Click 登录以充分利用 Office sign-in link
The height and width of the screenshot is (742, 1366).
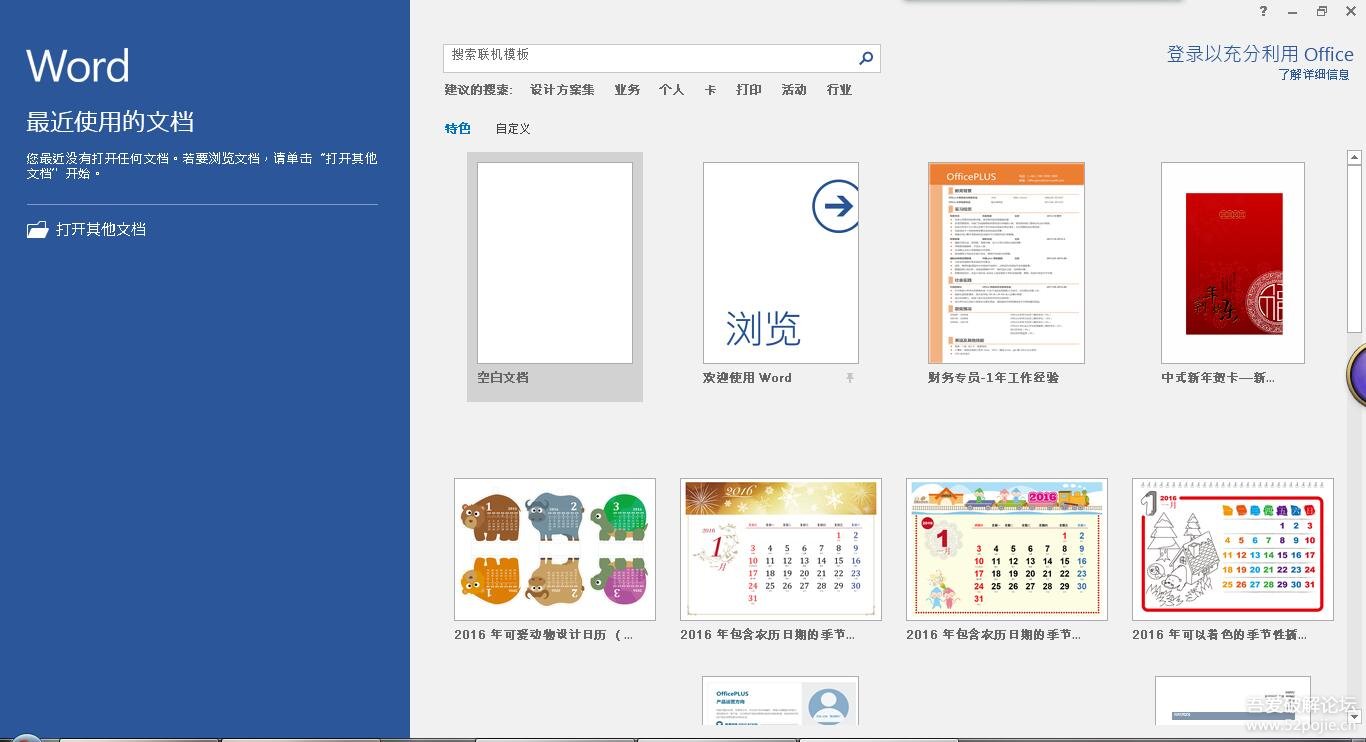coord(1260,54)
